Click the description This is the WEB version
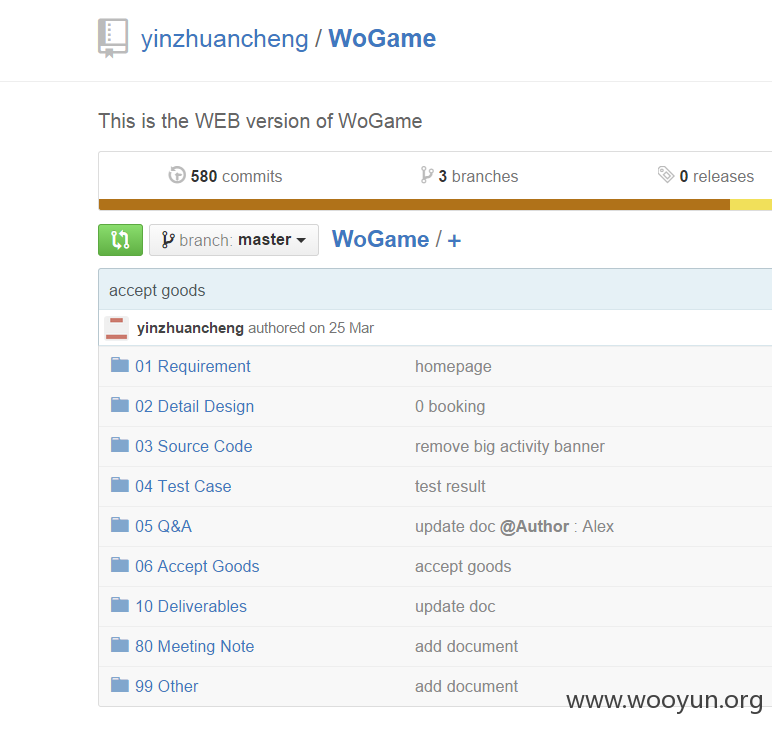The width and height of the screenshot is (772, 729). coord(260,121)
